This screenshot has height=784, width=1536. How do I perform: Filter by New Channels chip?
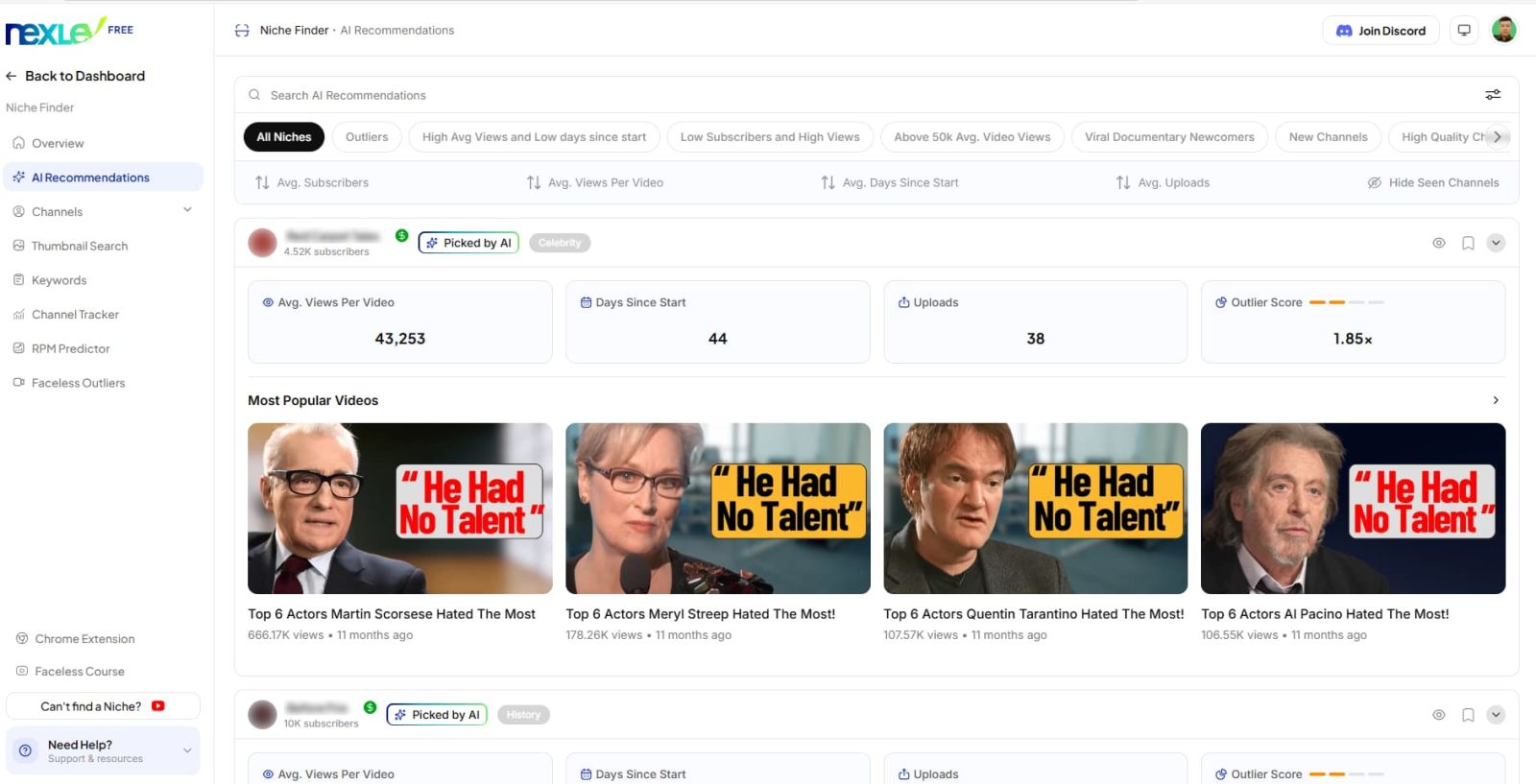tap(1329, 137)
